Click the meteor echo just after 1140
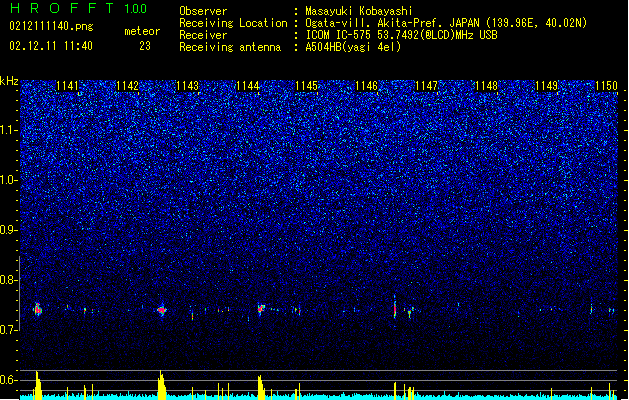Image resolution: width=629 pixels, height=400 pixels. (38, 309)
